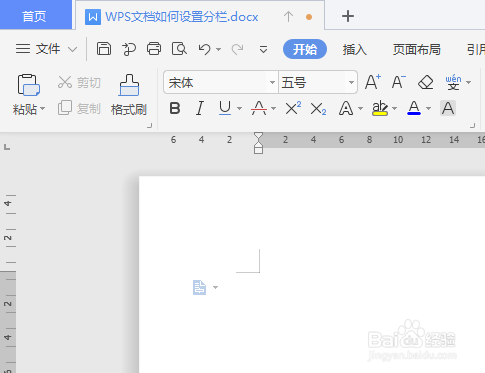
Task: Open font group dialog launcher
Action: pyautogui.click(x=472, y=126)
